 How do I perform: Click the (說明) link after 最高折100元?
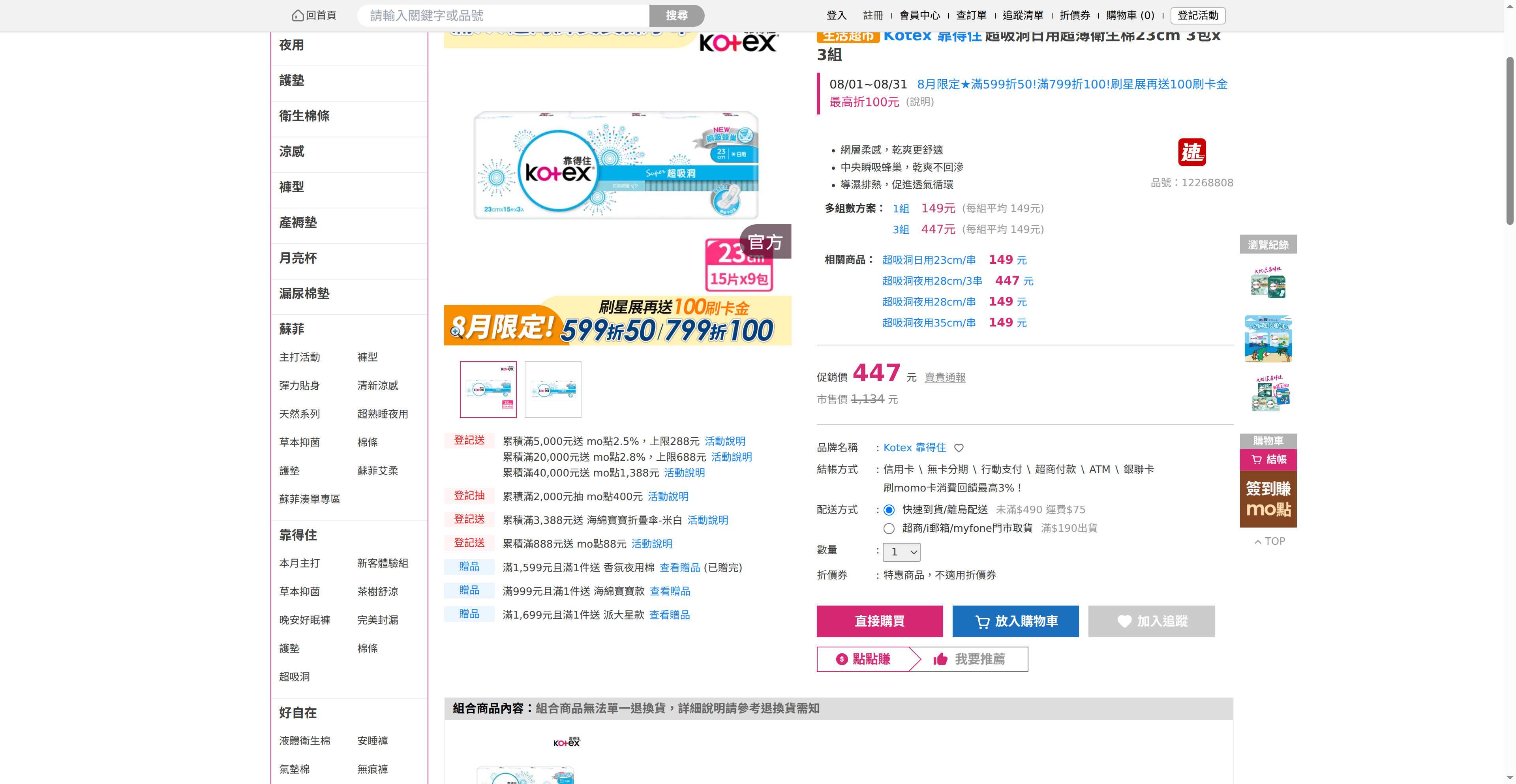(x=920, y=102)
